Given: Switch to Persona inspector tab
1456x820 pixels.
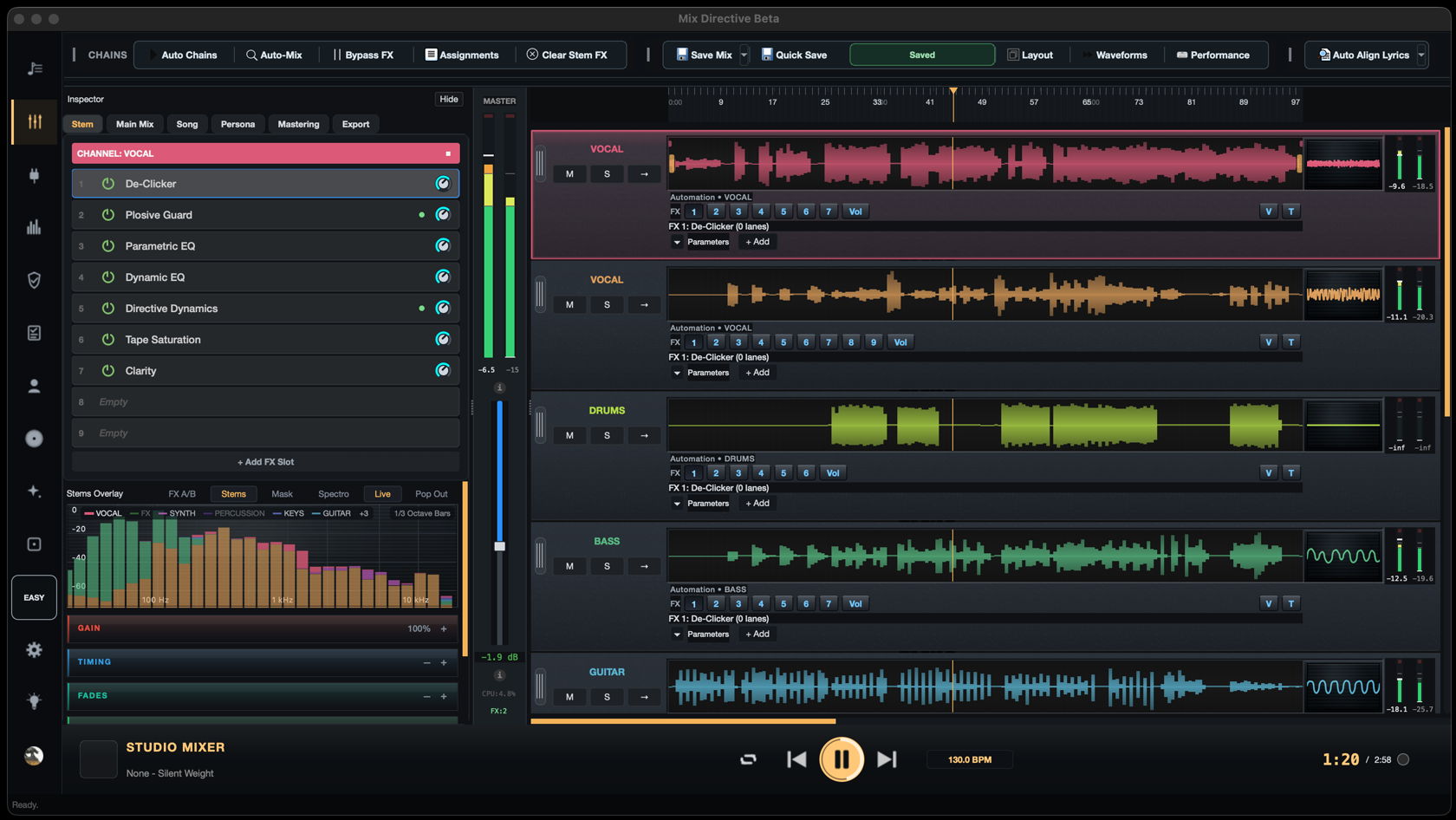Looking at the screenshot, I should point(237,124).
